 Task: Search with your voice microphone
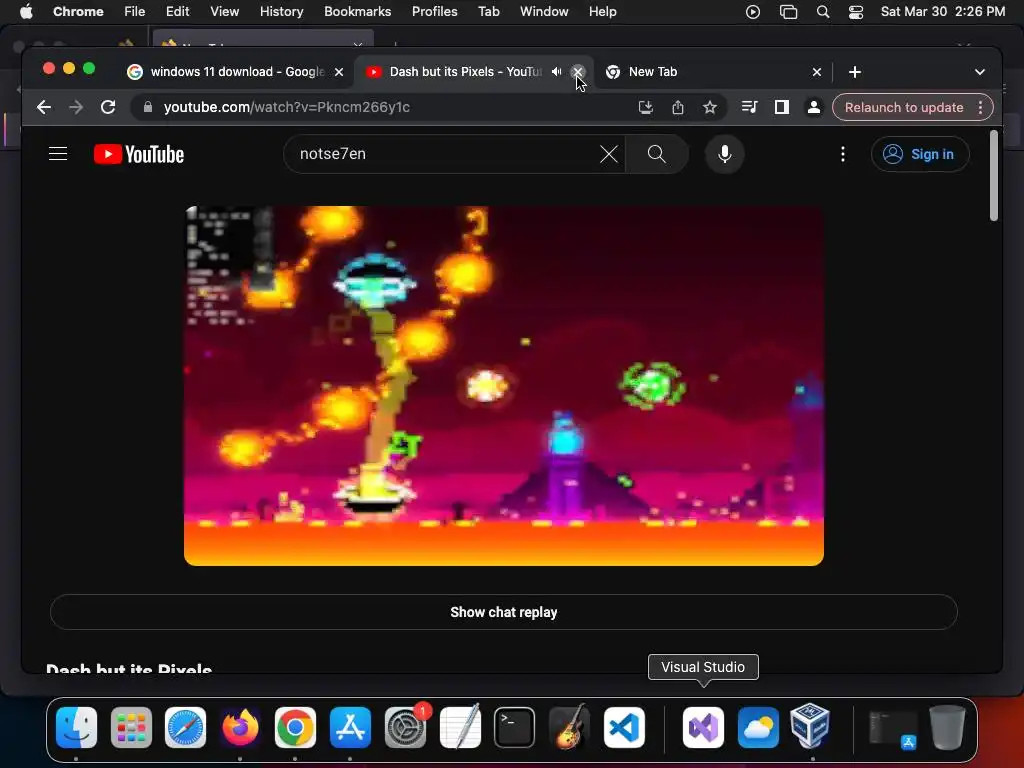(x=725, y=154)
